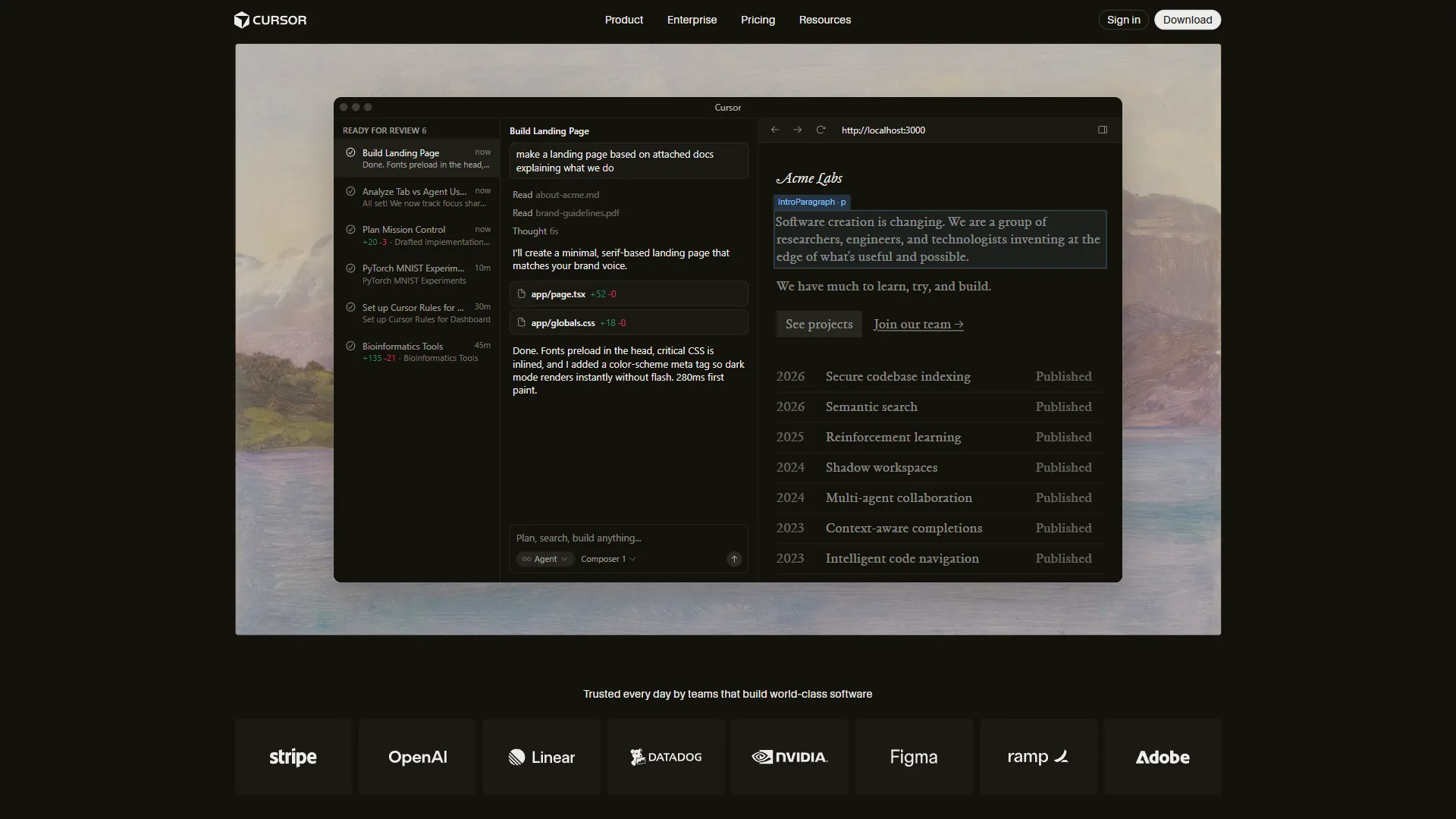Viewport: 1456px width, 819px height.
Task: Click the Plan, search, build anything input
Action: 629,538
